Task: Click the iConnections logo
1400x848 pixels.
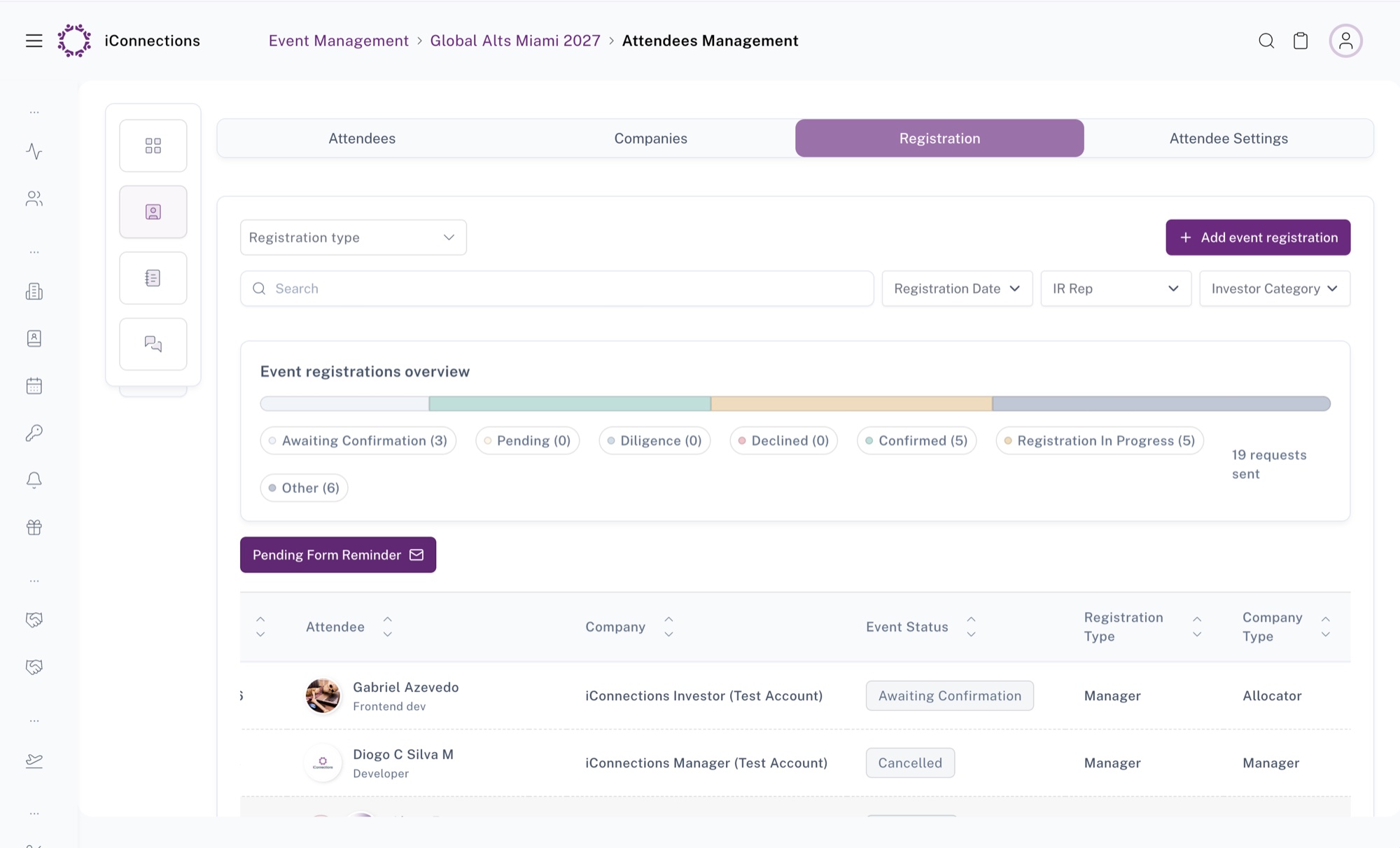Action: tap(74, 41)
